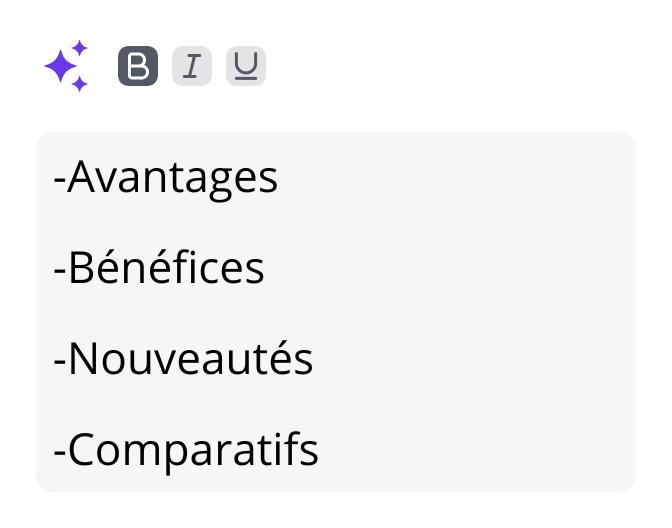Click the word Bénéfices in the text box
The width and height of the screenshot is (672, 528).
click(x=166, y=268)
